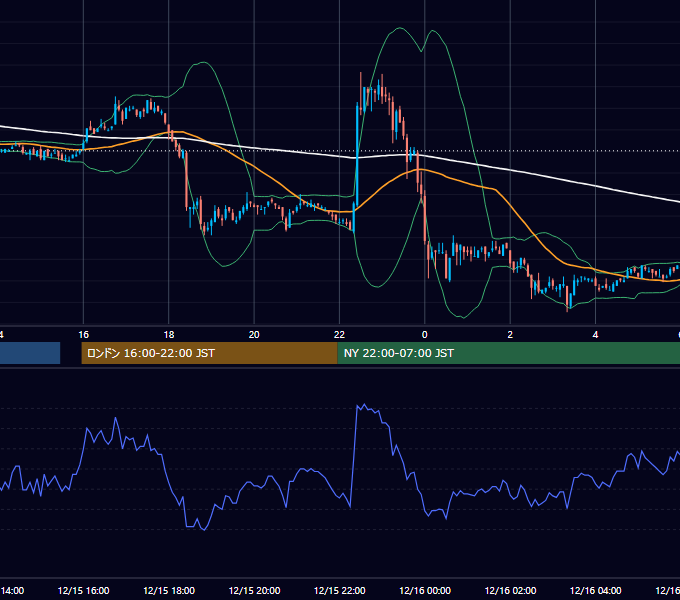Click the oscillator peak near 22:00
This screenshot has width=680, height=600.
(363, 406)
